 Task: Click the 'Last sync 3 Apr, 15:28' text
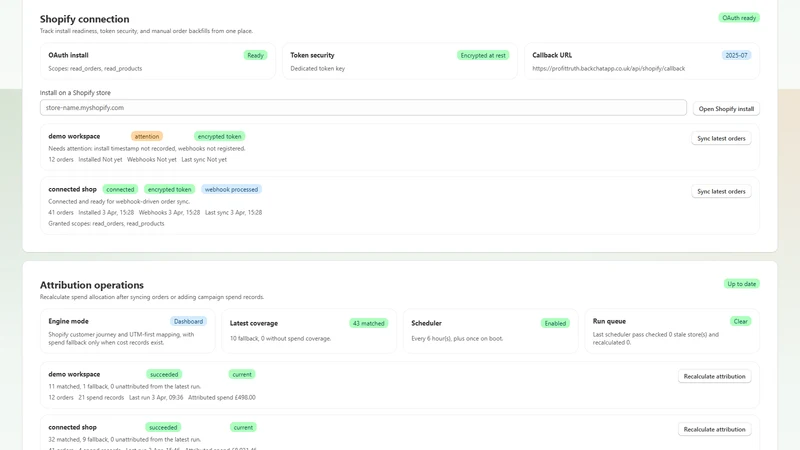pos(233,213)
